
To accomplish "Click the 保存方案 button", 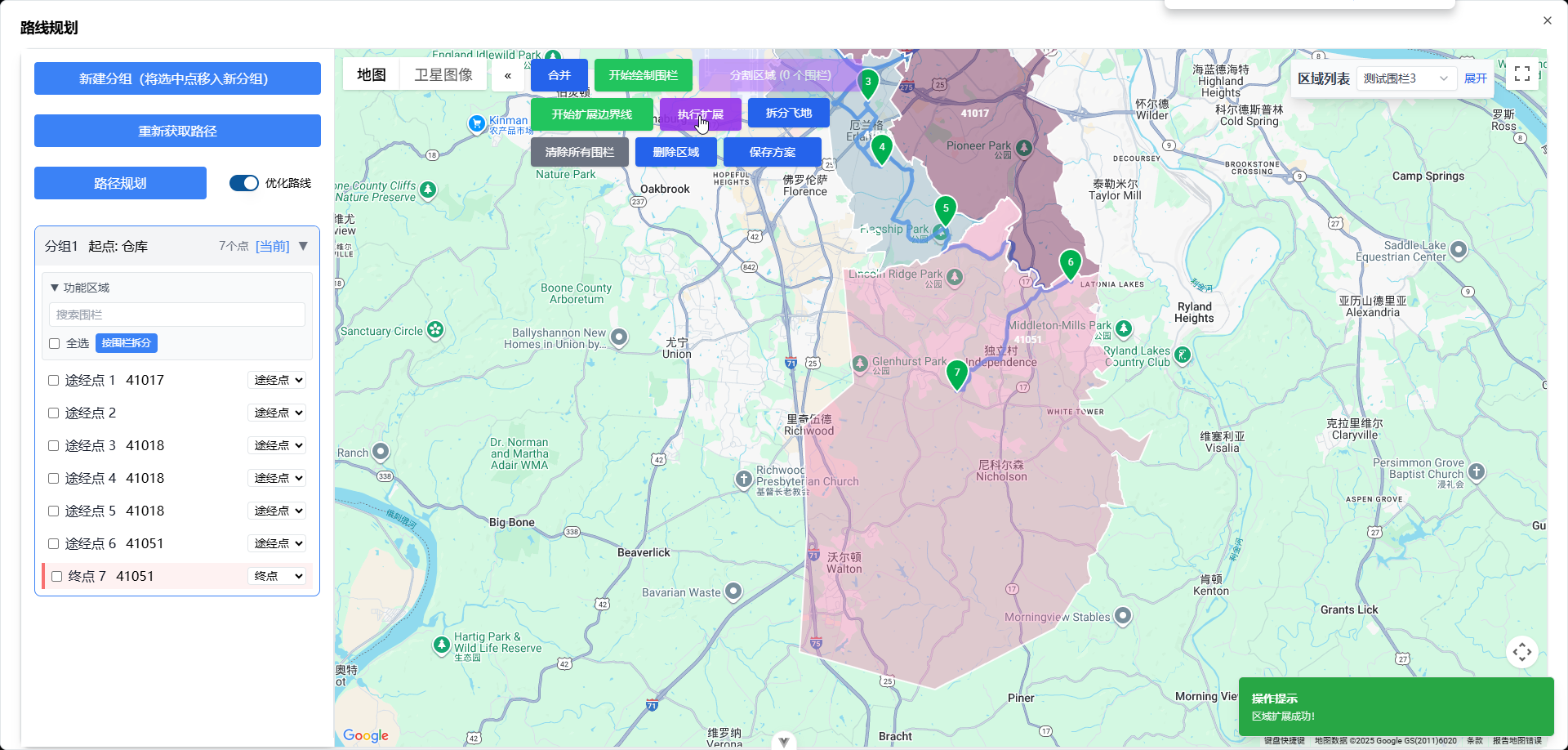I will coord(772,152).
